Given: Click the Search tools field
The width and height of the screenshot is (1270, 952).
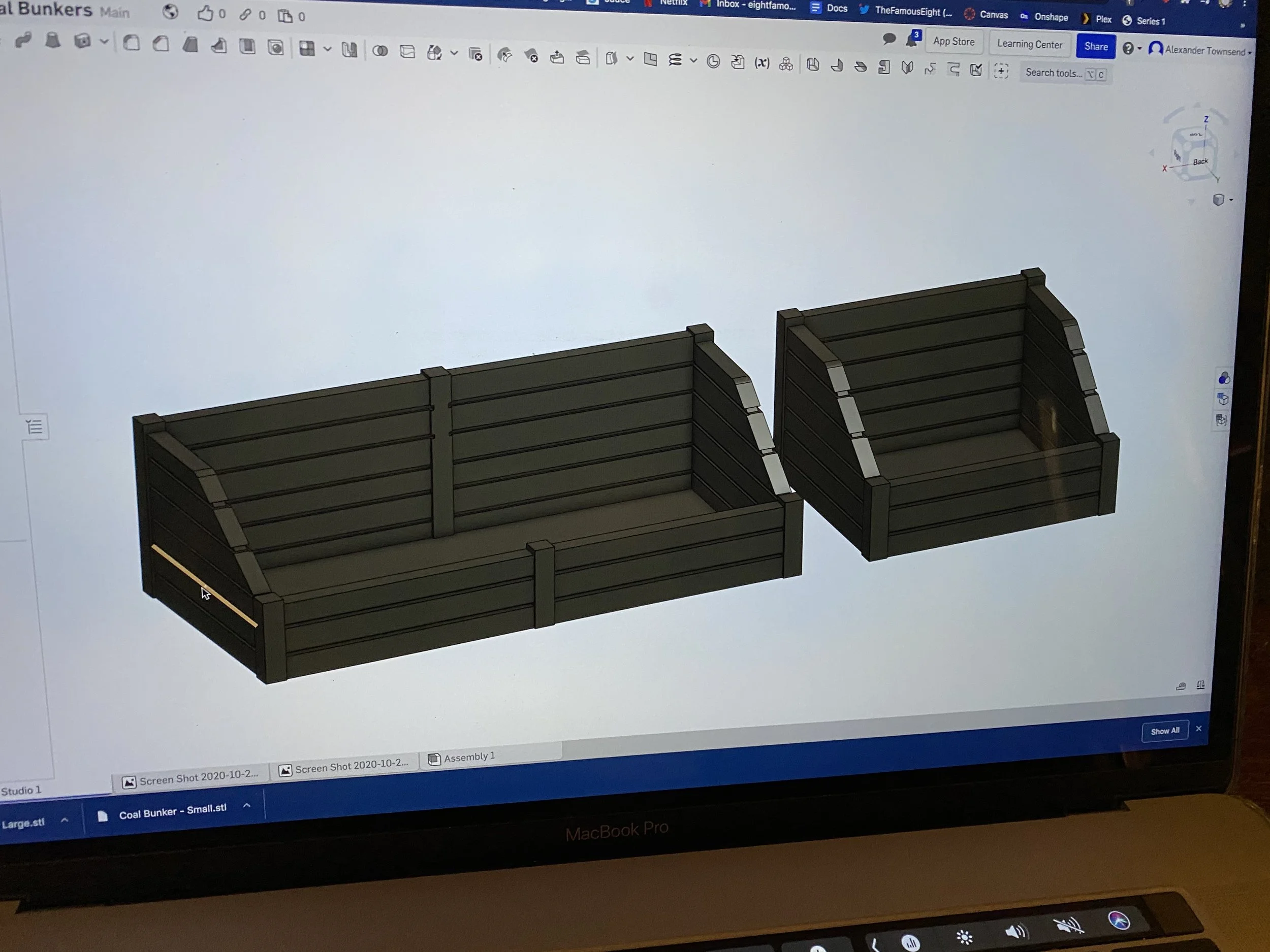Looking at the screenshot, I should pyautogui.click(x=1065, y=74).
